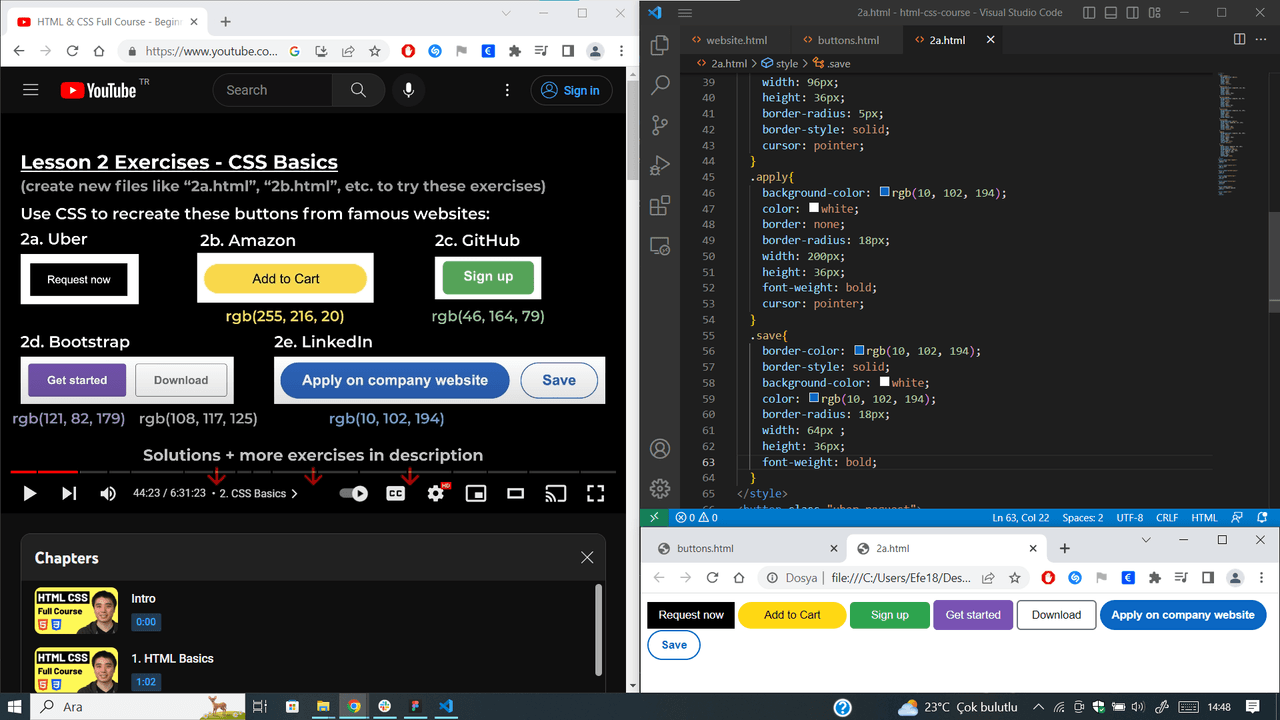Click the Apply on company website button

[1183, 615]
